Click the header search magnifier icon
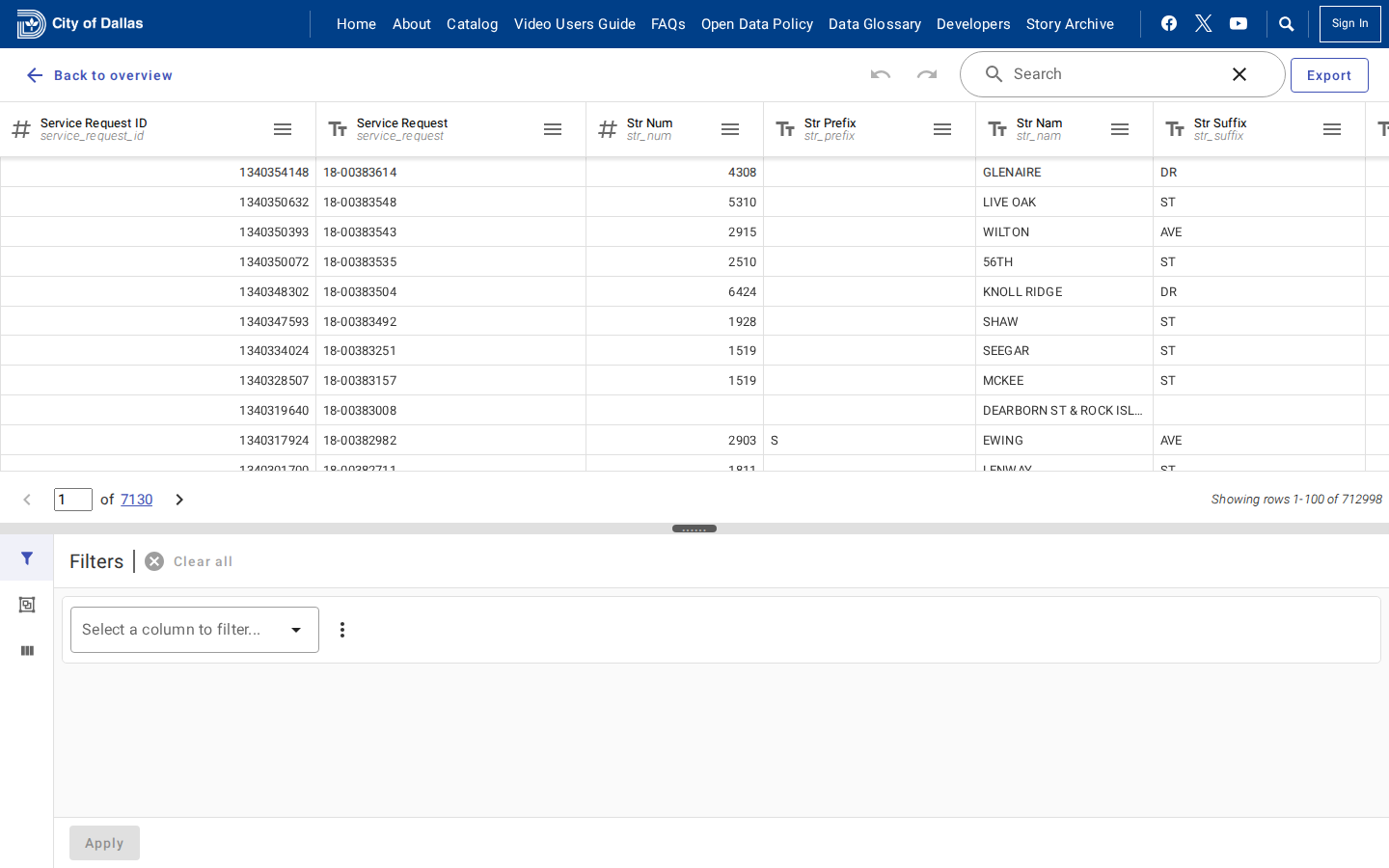 coord(1287,24)
